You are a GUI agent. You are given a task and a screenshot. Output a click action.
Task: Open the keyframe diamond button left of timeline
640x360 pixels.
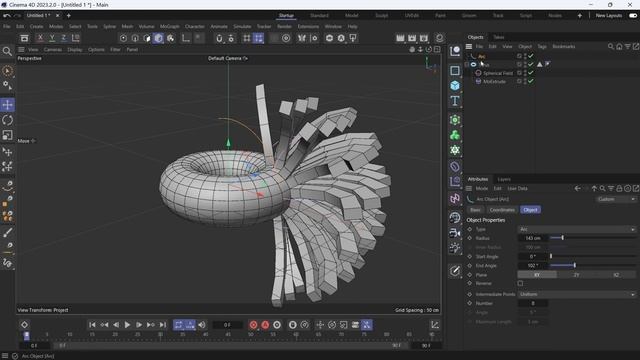point(24,325)
